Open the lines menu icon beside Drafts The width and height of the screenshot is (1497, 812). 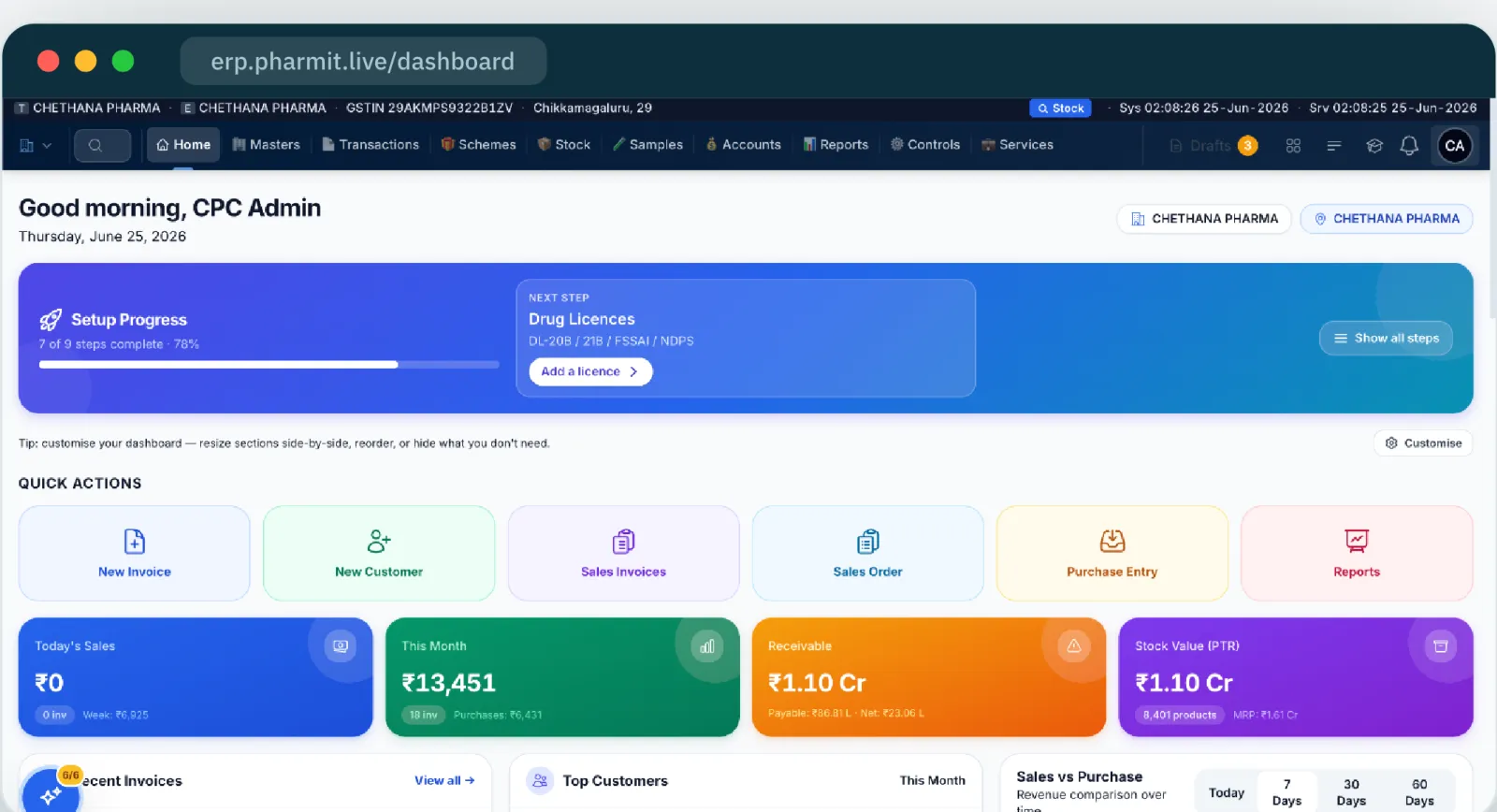[1334, 146]
